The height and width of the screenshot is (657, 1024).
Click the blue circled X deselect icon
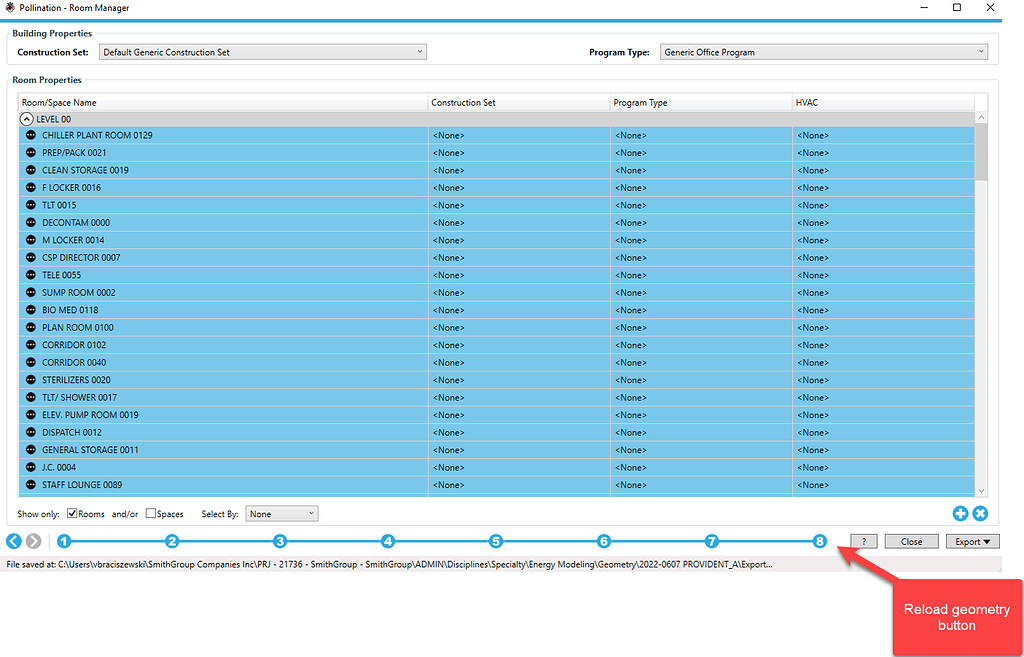coord(980,513)
